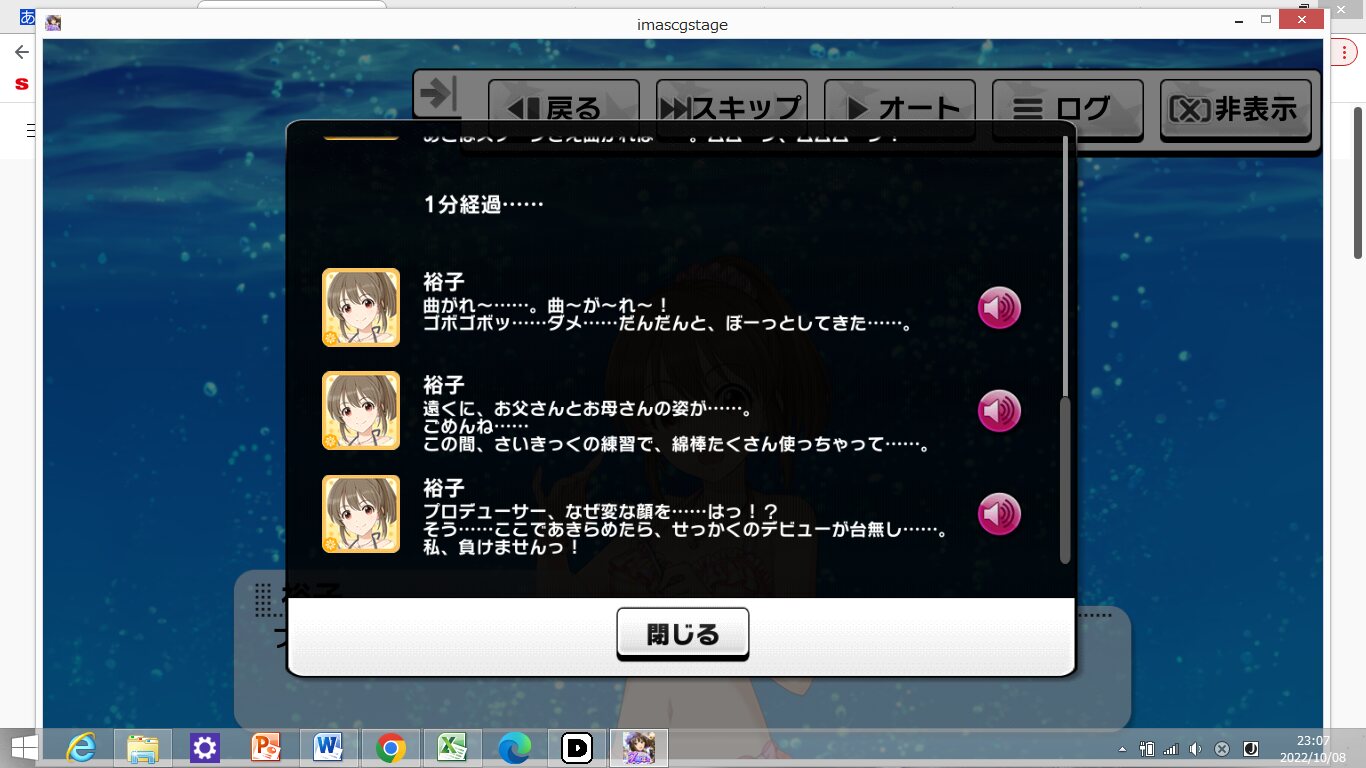Open File Explorer from the taskbar
This screenshot has height=768, width=1366.
pyautogui.click(x=143, y=747)
